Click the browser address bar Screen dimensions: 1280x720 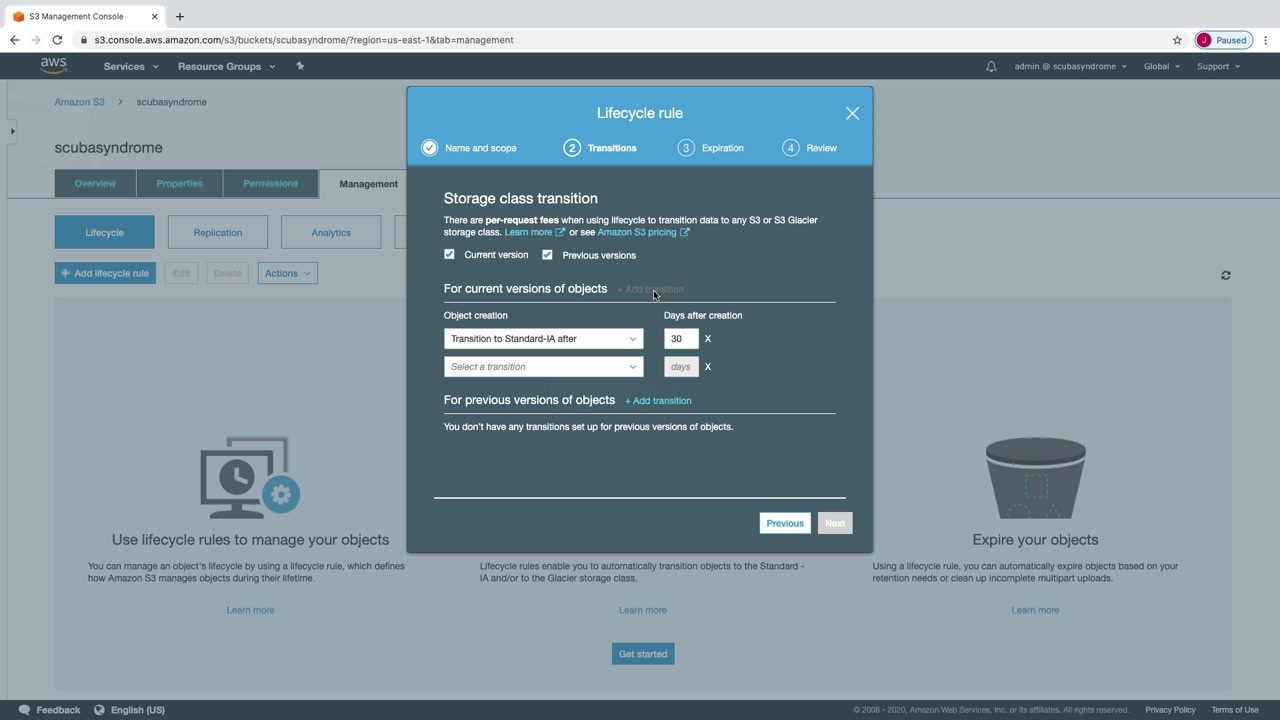coord(620,40)
